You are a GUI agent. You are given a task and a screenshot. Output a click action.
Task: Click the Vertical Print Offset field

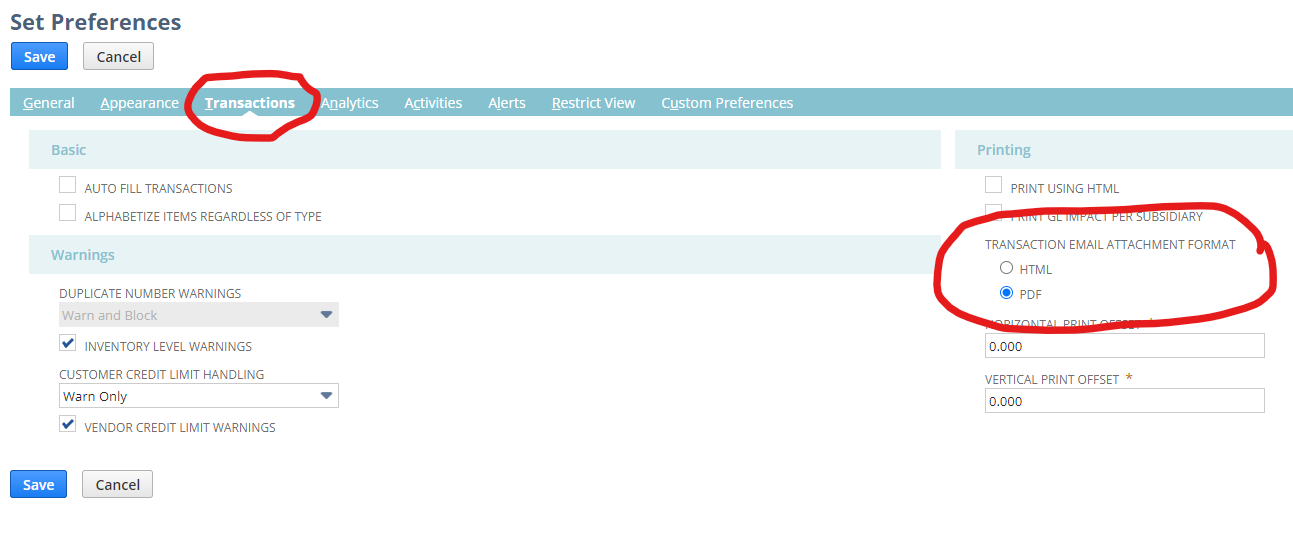point(1125,401)
